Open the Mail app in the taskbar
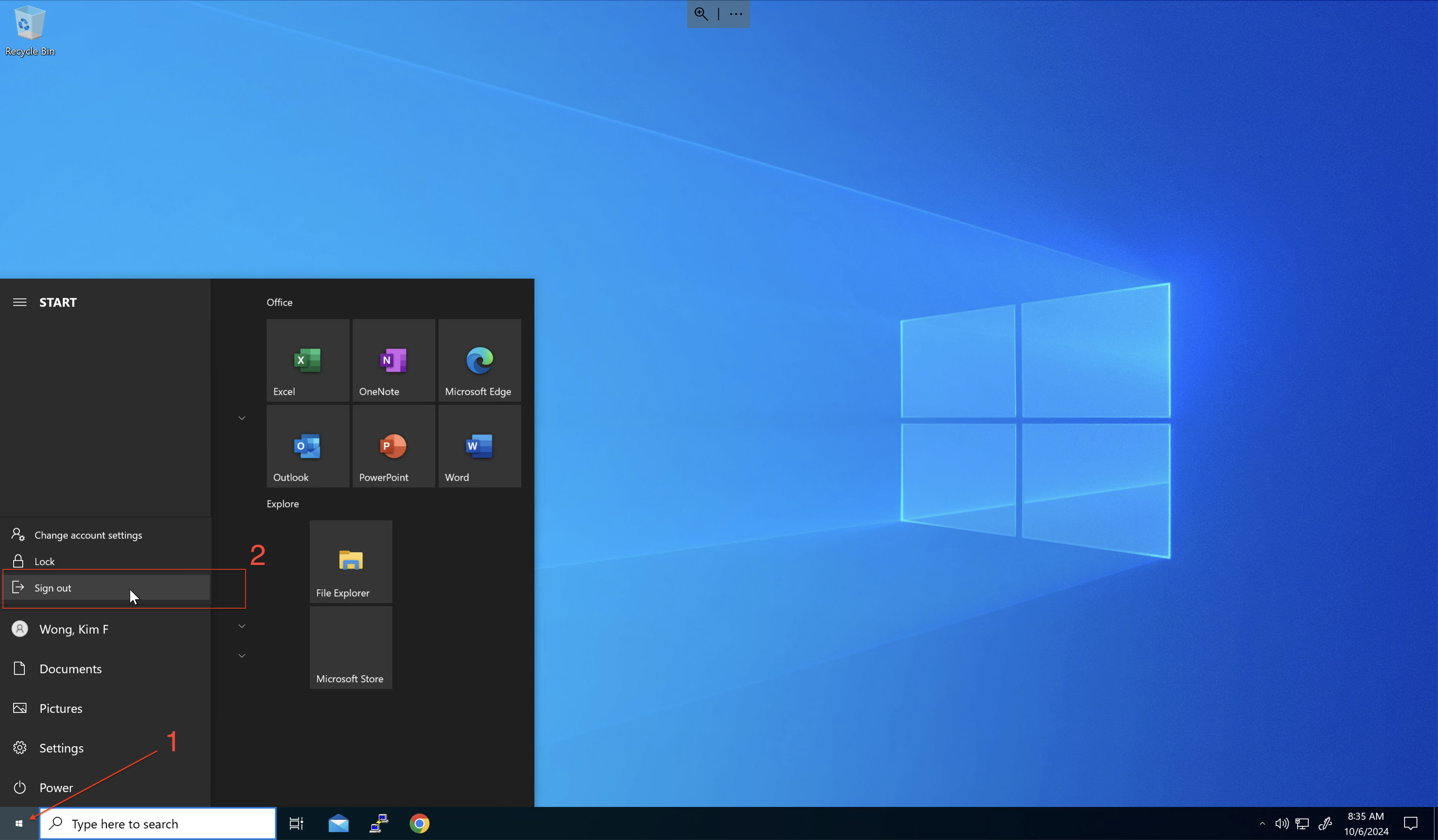This screenshot has width=1438, height=840. coord(338,823)
